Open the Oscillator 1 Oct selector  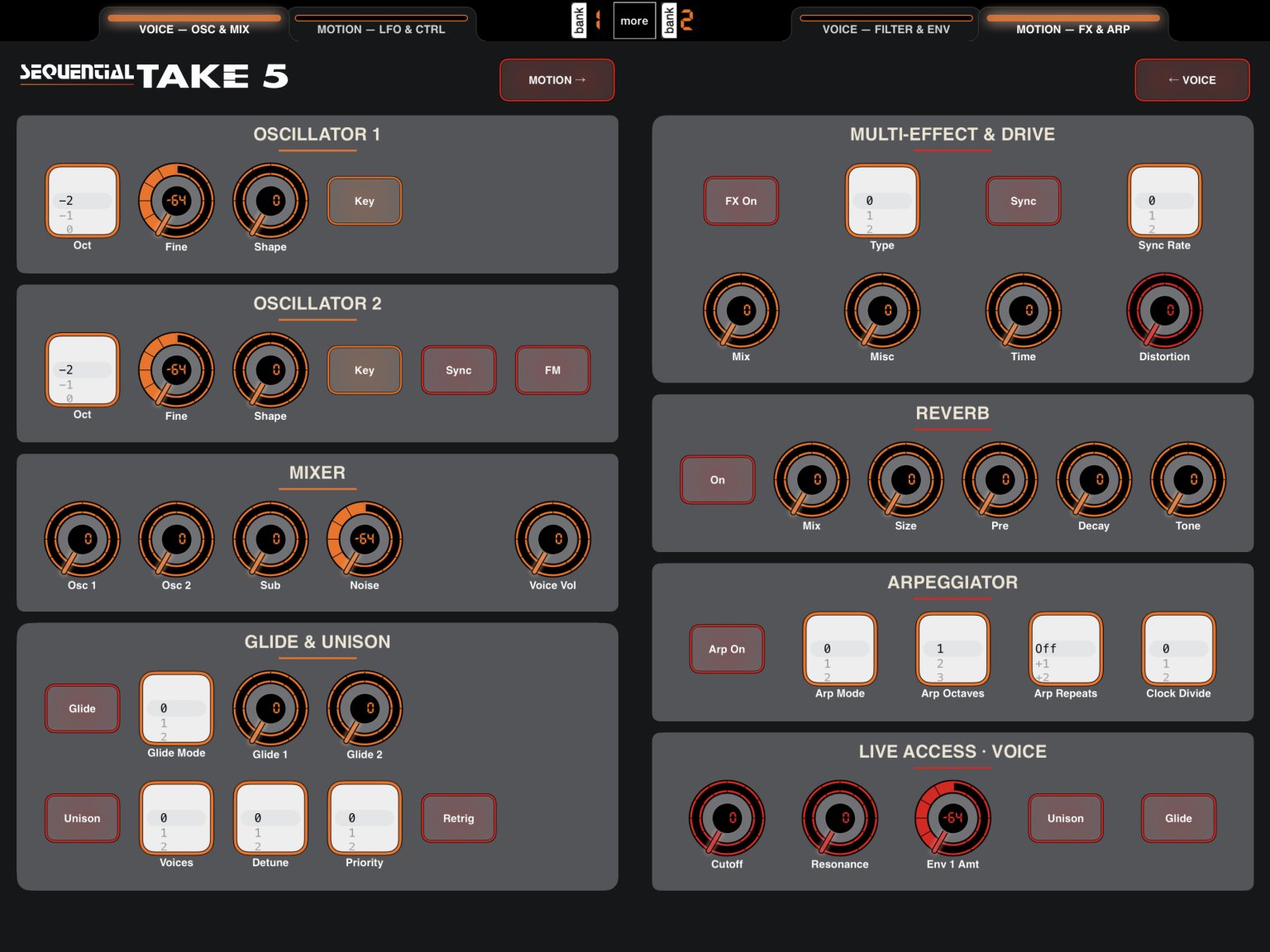[82, 201]
